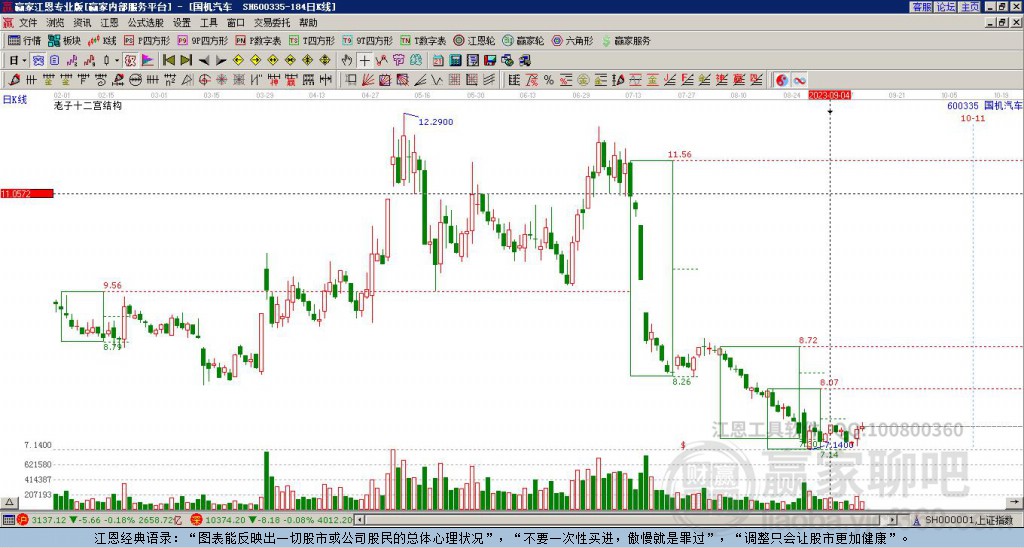
Task: Click the 赢家服务 toolbar button
Action: pos(626,40)
